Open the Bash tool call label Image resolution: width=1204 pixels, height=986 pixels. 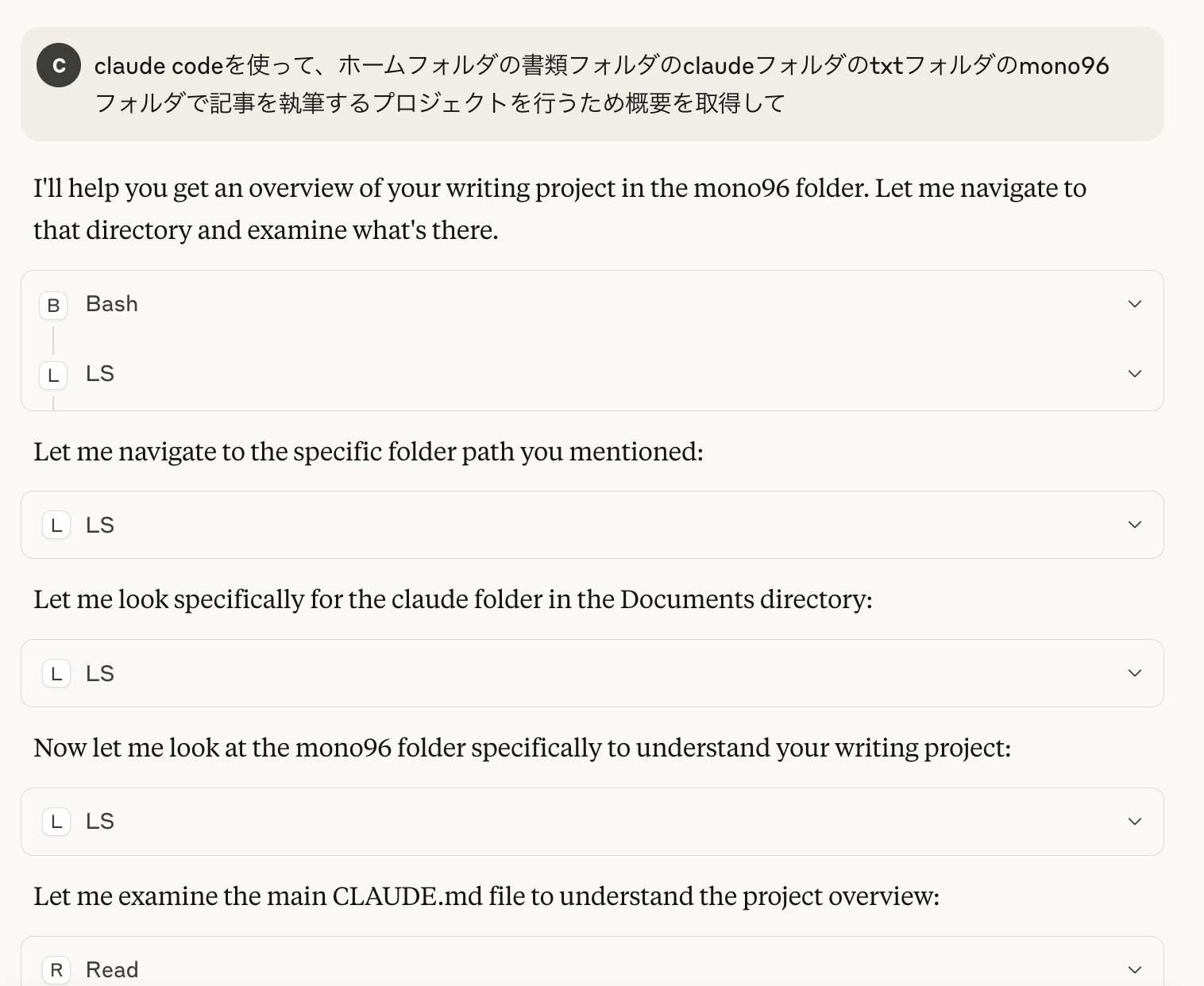(112, 304)
